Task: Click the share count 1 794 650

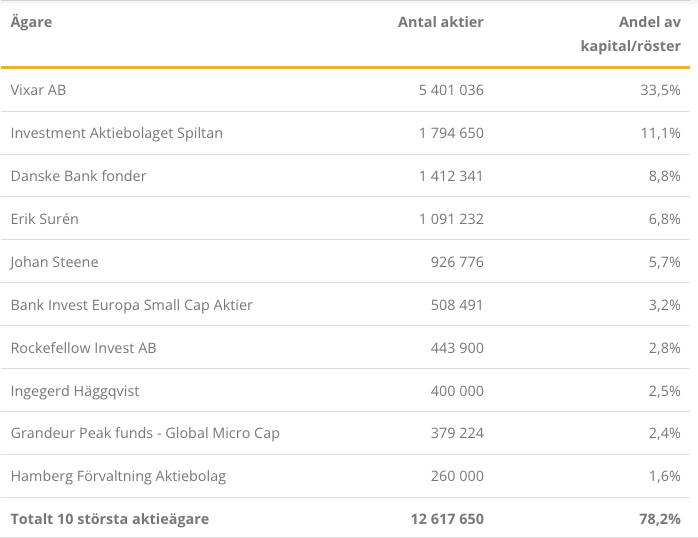Action: 451,133
